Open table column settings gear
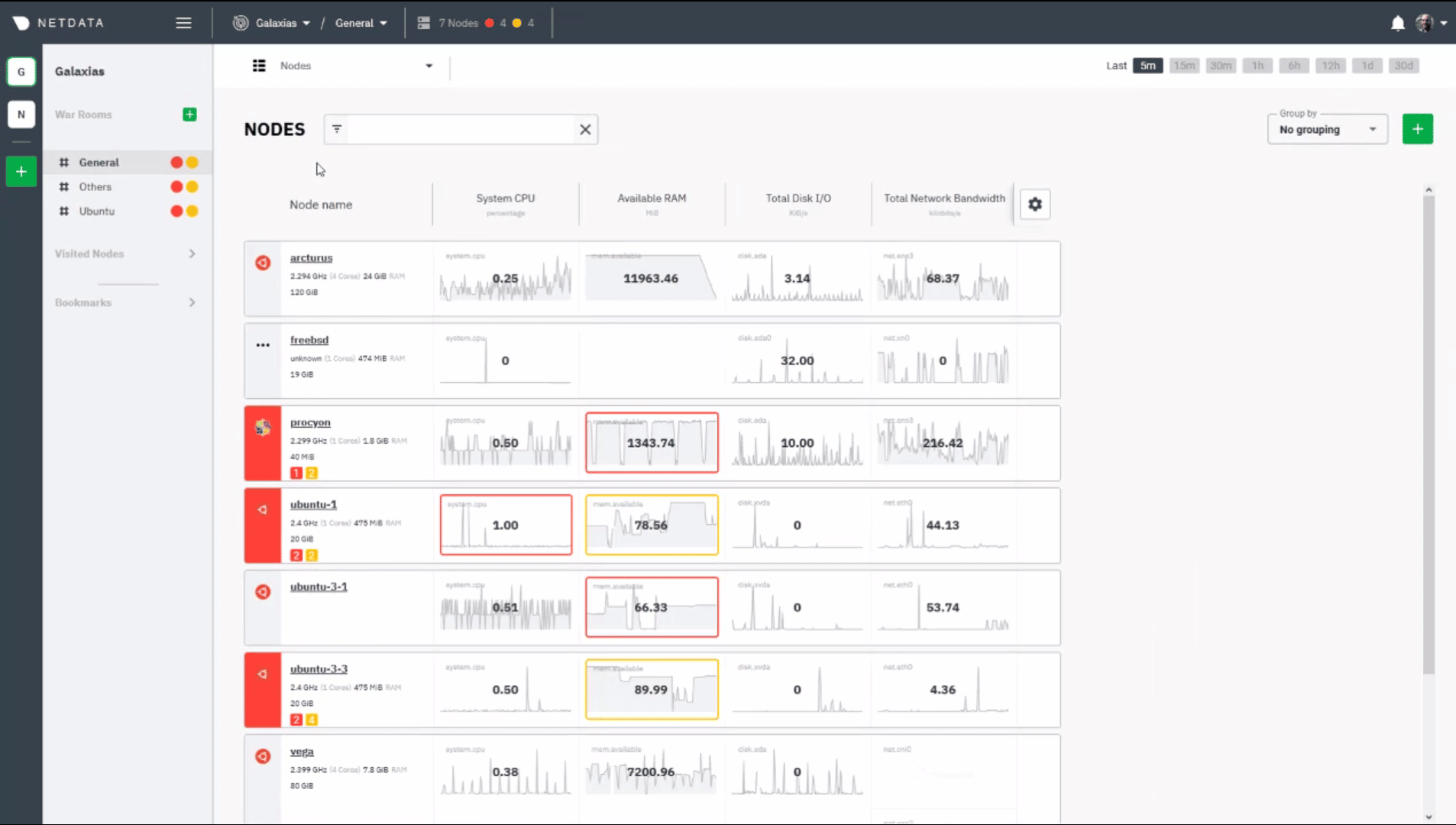The height and width of the screenshot is (825, 1456). click(x=1034, y=204)
